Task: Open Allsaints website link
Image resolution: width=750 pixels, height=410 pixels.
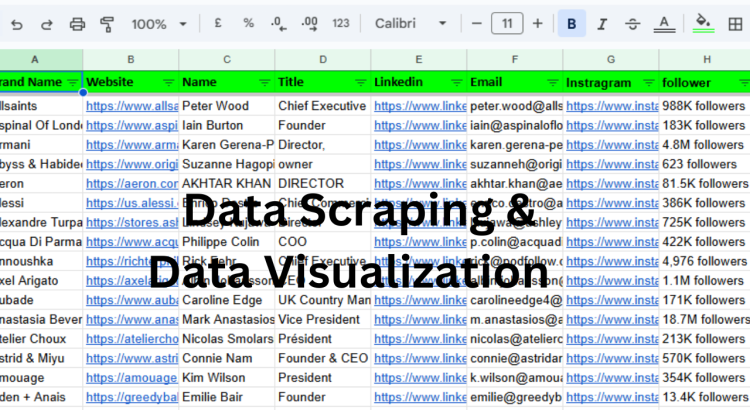Action: tap(132, 106)
